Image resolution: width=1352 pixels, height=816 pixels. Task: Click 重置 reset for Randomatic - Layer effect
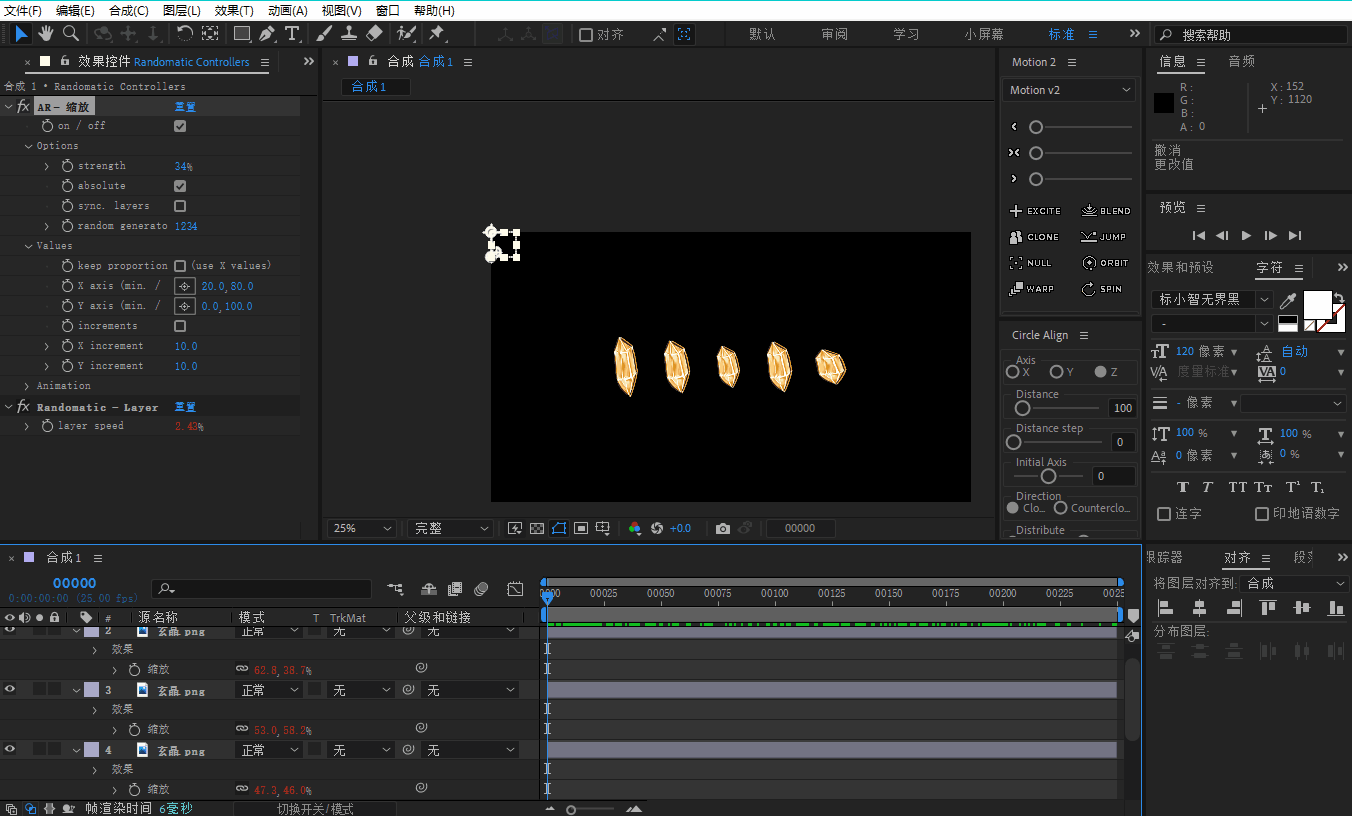(x=185, y=407)
